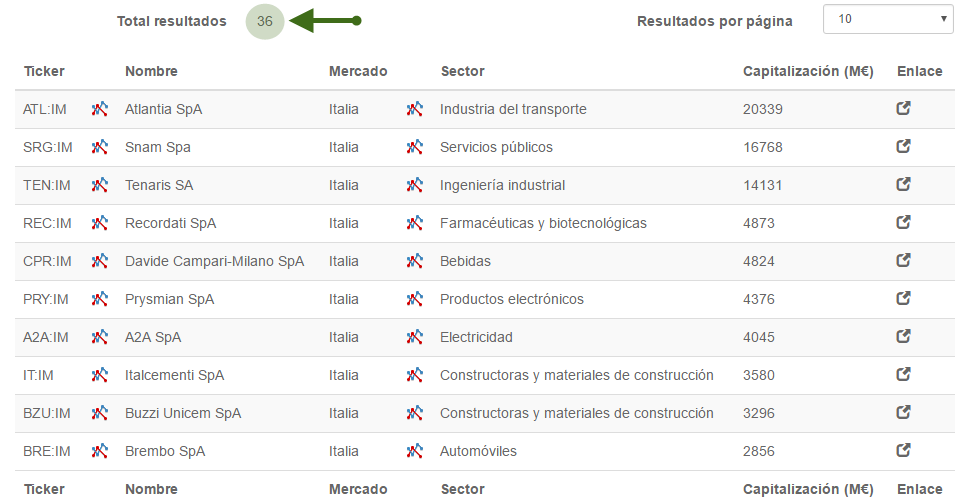This screenshot has height=503, width=966.
Task: Click the top Sector column header
Action: tap(463, 72)
